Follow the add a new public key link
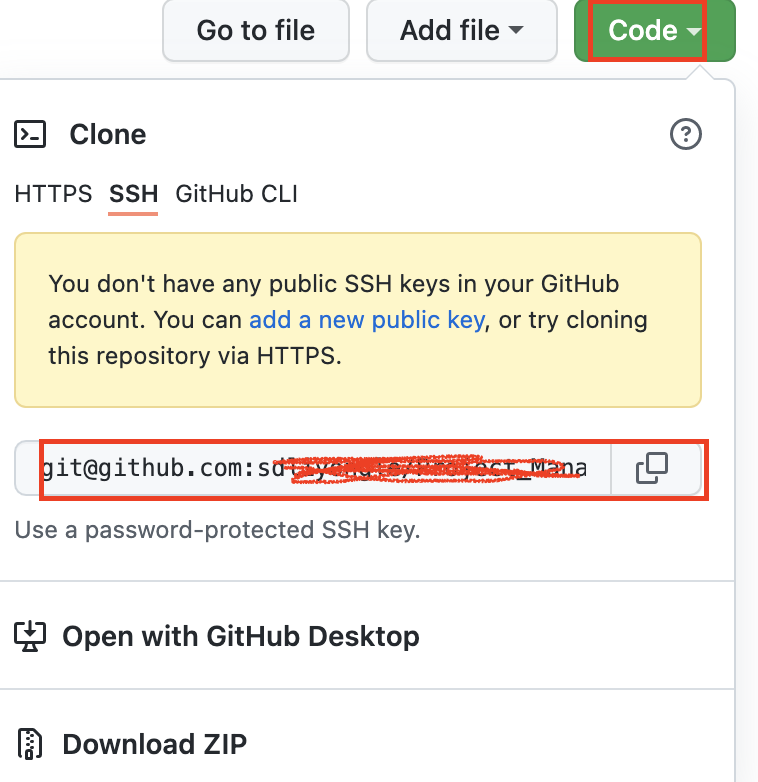Viewport: 758px width, 782px height. click(367, 320)
